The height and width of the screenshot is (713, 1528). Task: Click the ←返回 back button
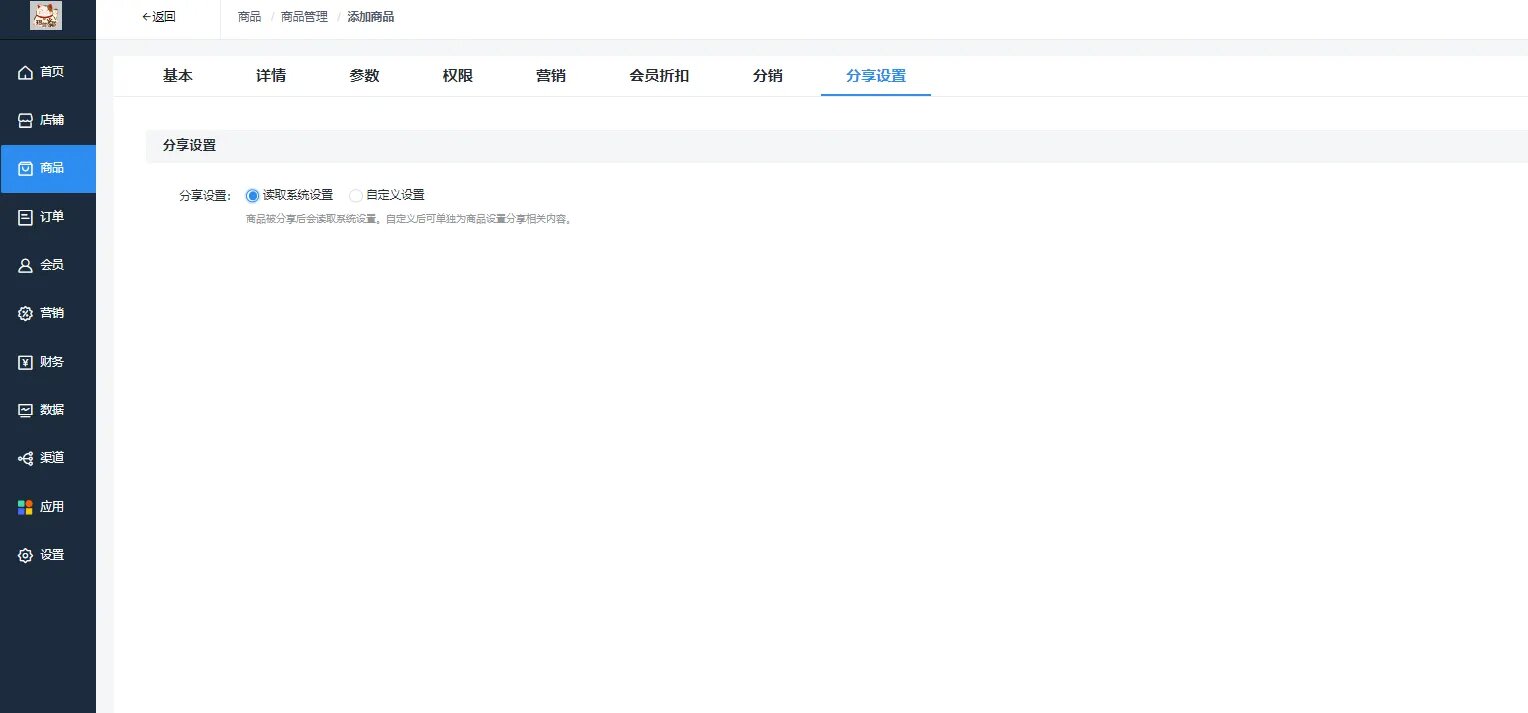(x=159, y=17)
